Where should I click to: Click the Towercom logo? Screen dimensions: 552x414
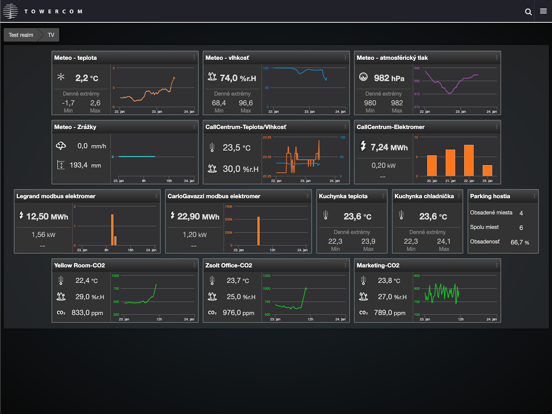point(43,11)
